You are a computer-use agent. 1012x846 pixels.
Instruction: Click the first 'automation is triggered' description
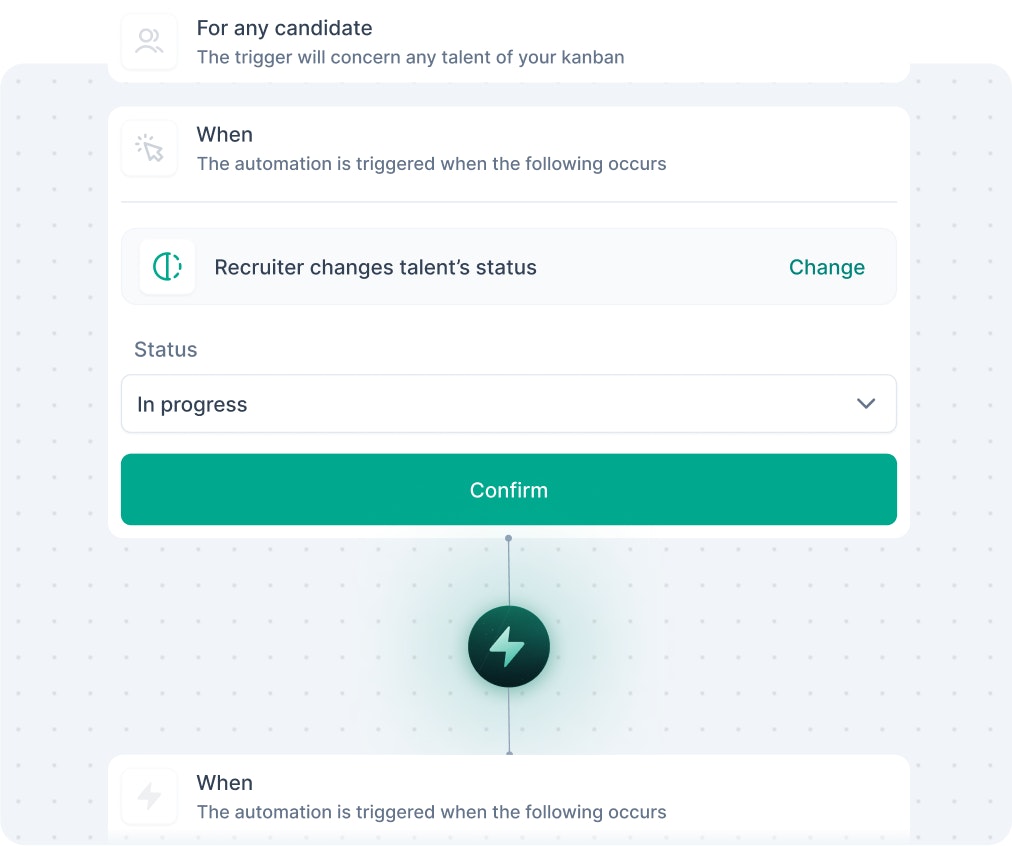pyautogui.click(x=431, y=164)
